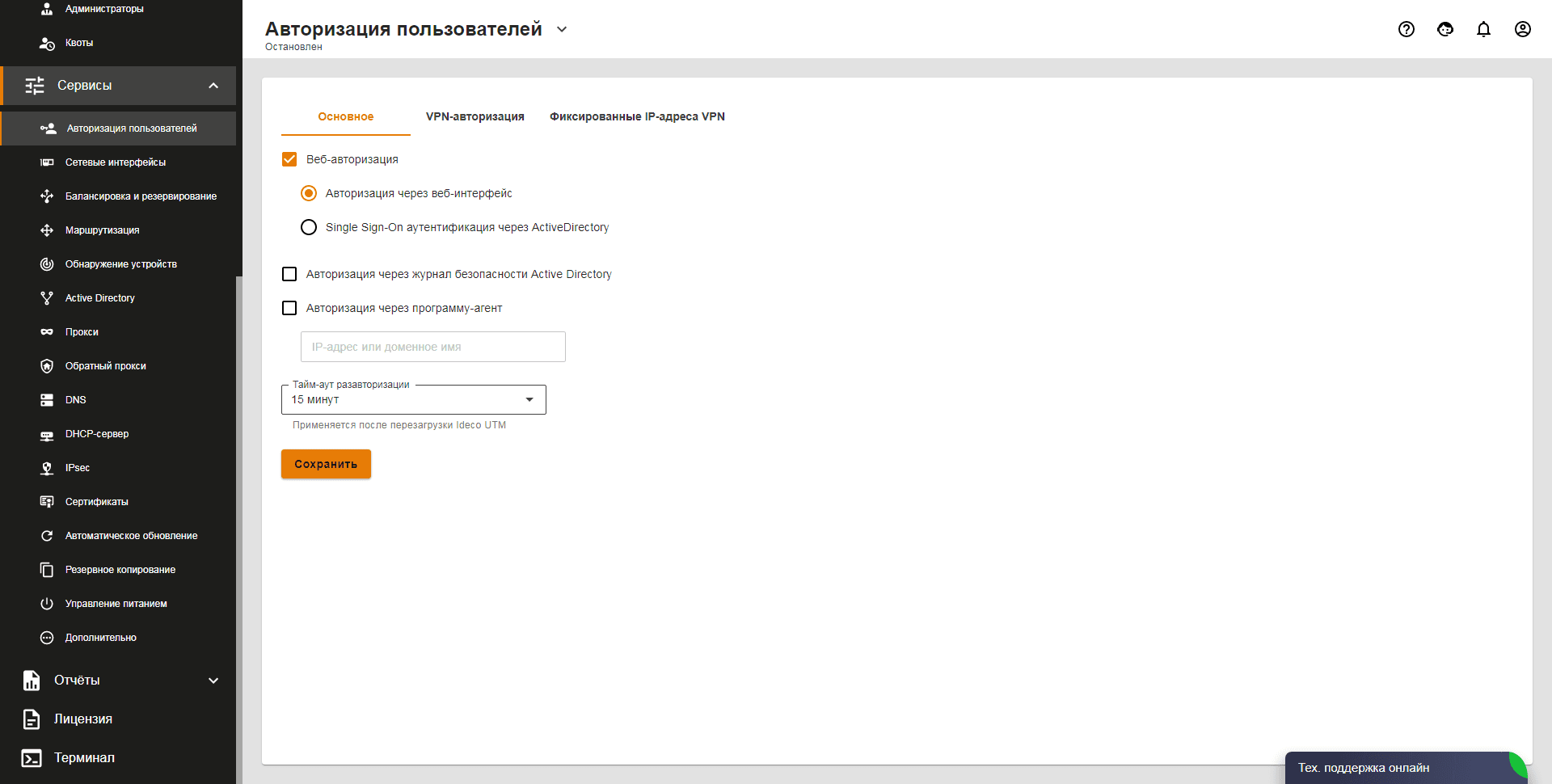This screenshot has width=1552, height=784.
Task: Click the Прокси mask icon
Action: coord(47,332)
